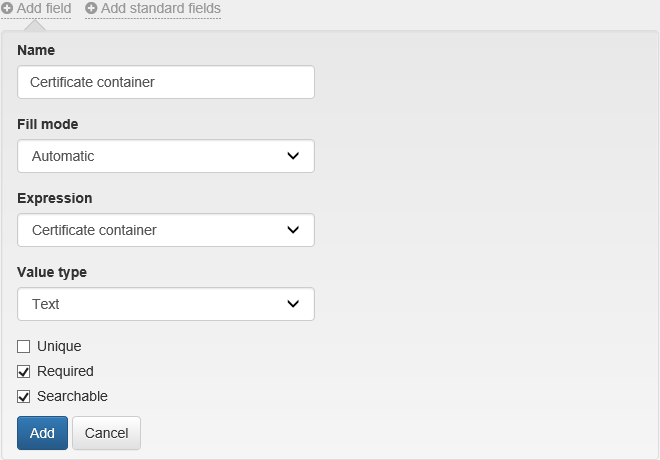The height and width of the screenshot is (460, 660).
Task: Click the Unique checkbox label
Action: point(59,346)
